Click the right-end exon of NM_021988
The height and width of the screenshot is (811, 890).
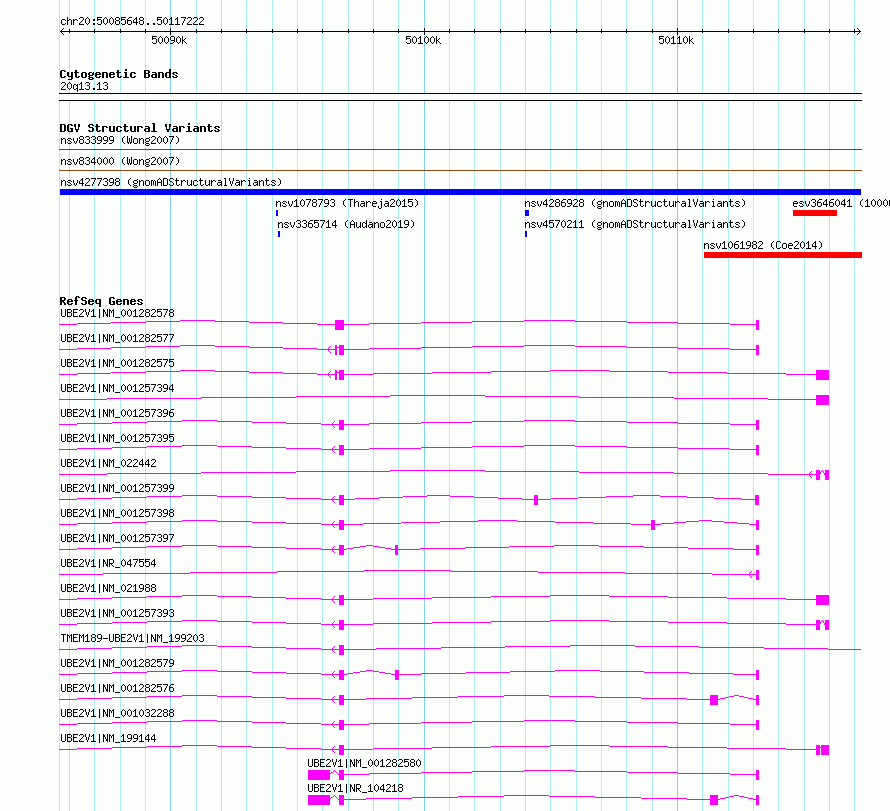[x=822, y=600]
